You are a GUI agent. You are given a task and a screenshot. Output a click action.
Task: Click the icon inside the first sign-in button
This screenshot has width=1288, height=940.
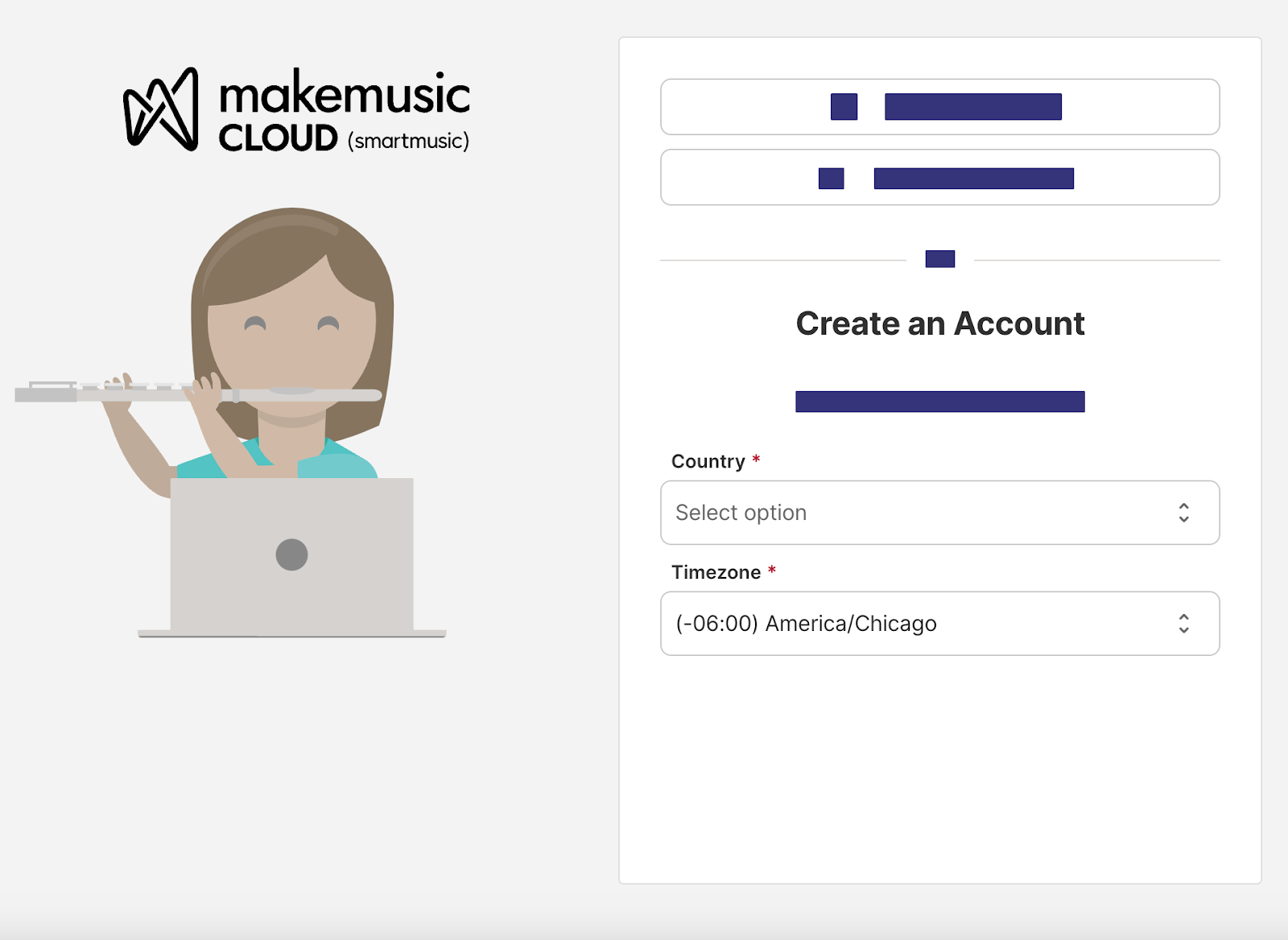pyautogui.click(x=844, y=106)
